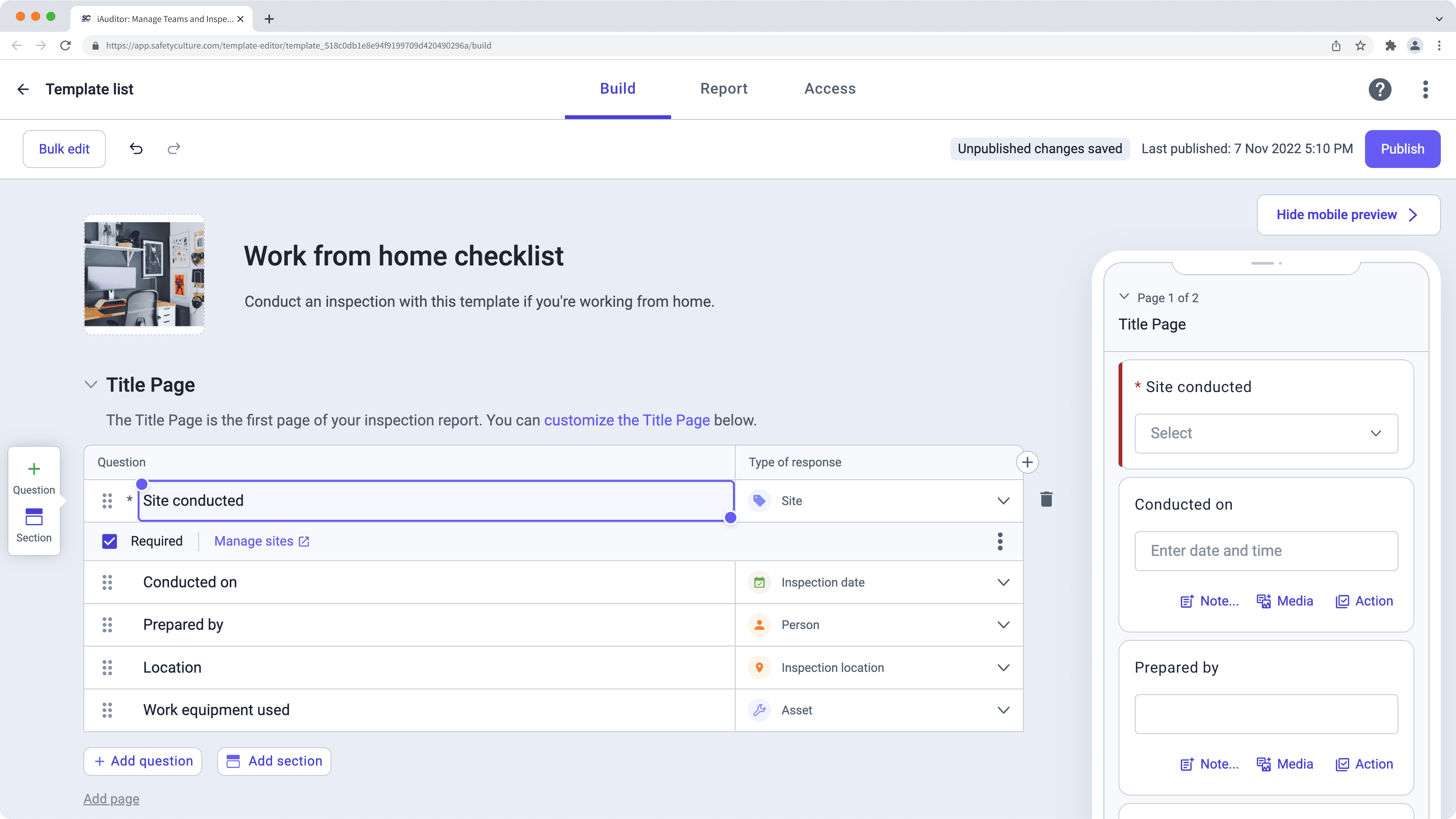Open the Select dropdown in mobile preview
This screenshot has width=1456, height=819.
(1266, 433)
